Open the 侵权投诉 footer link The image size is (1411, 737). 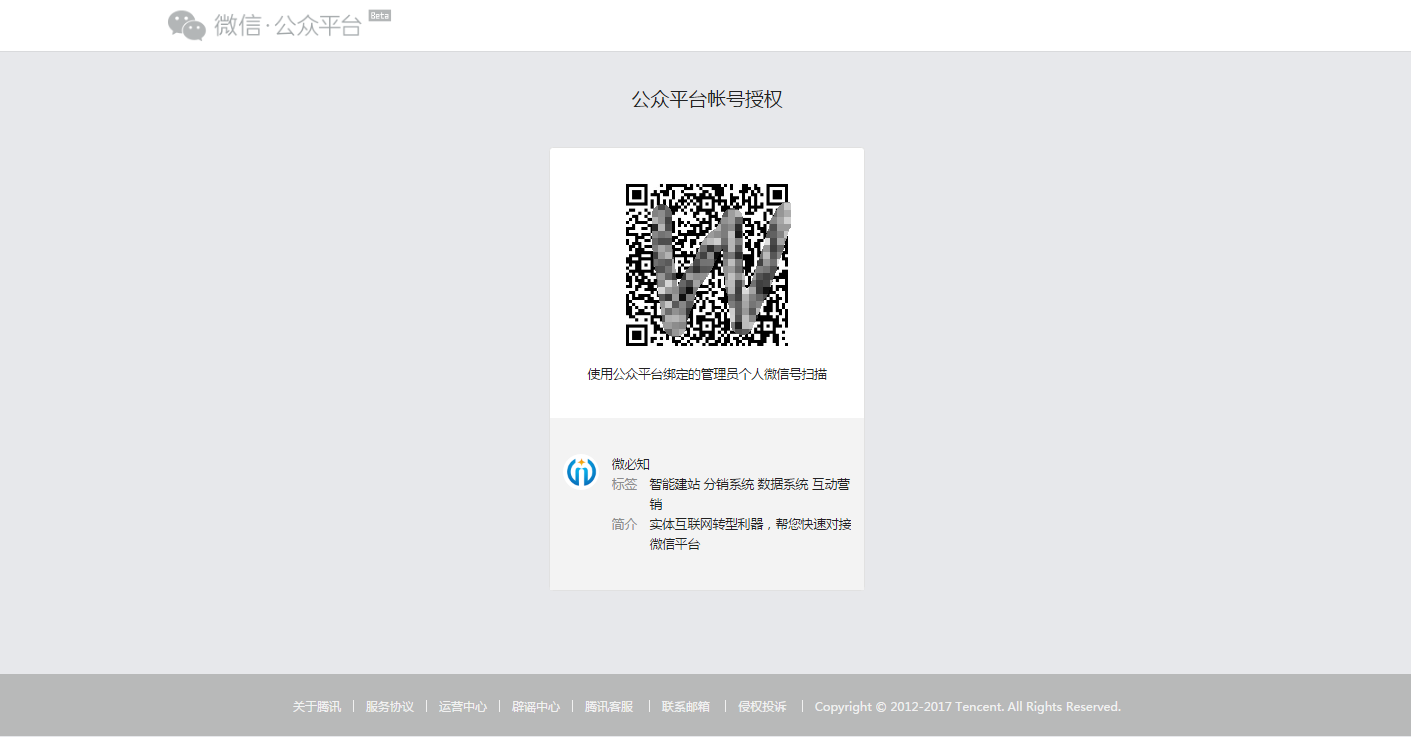point(762,706)
